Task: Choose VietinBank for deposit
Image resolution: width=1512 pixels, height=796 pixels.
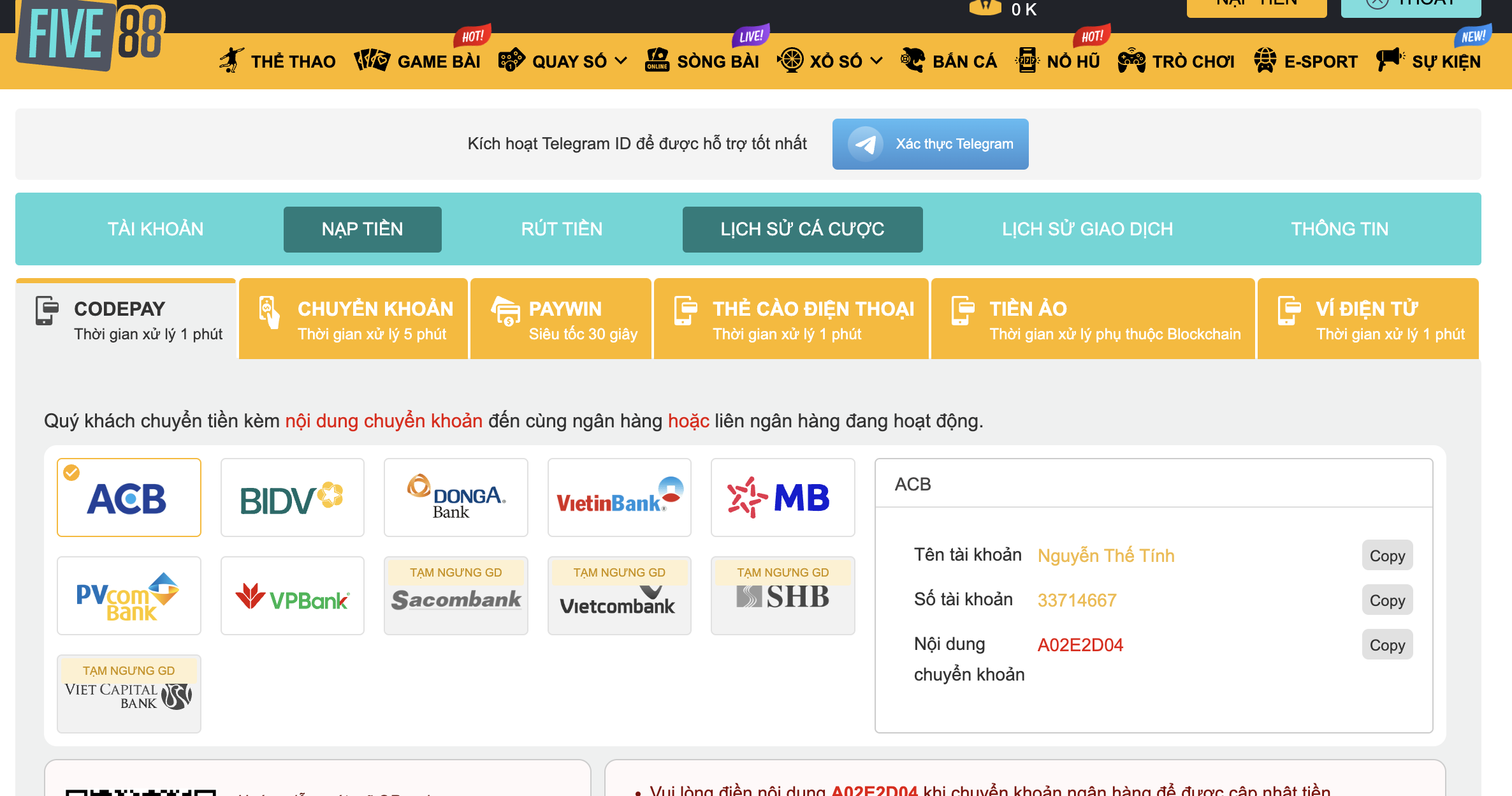Action: [619, 497]
